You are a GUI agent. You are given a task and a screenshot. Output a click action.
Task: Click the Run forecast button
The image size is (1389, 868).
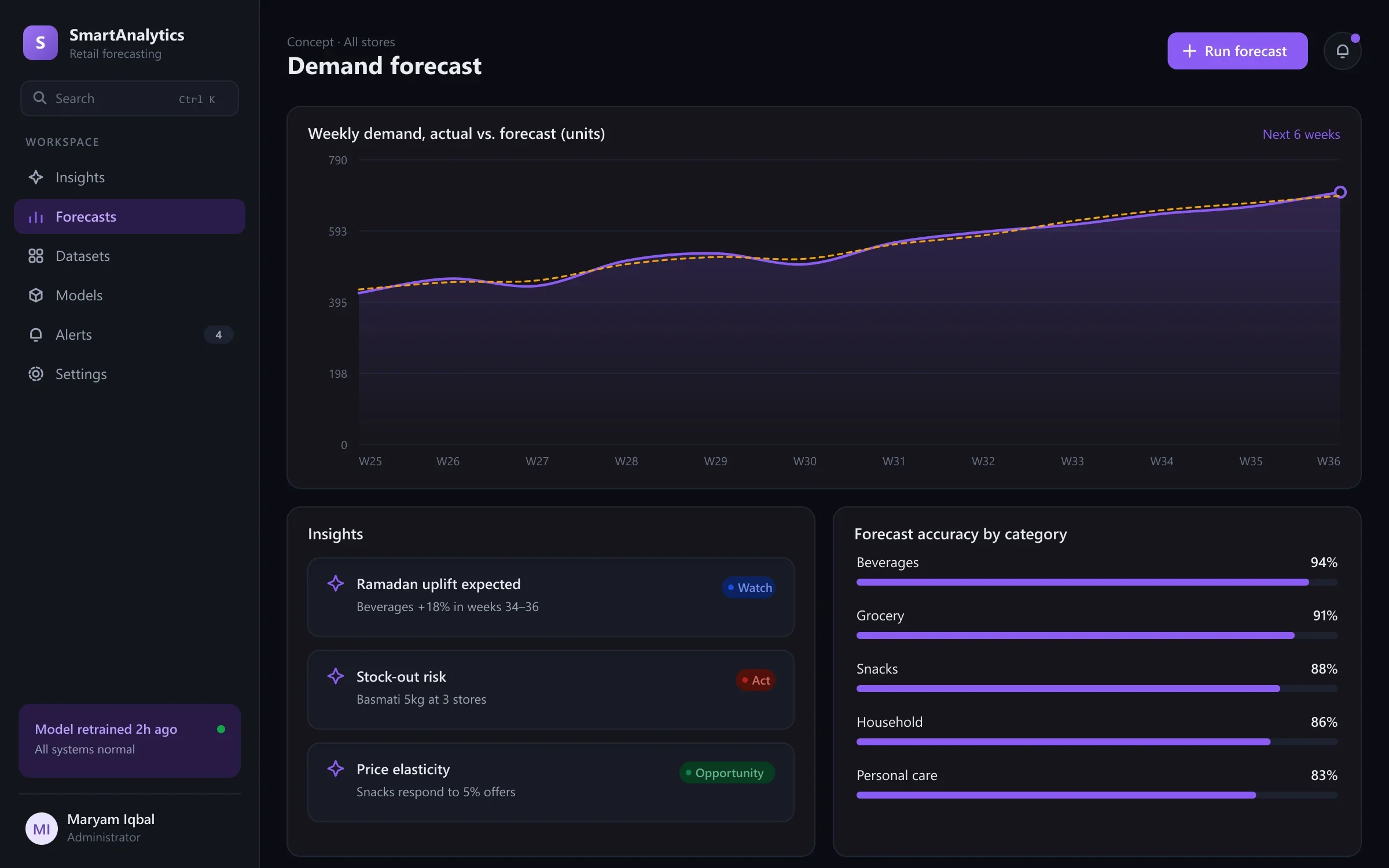1237,51
